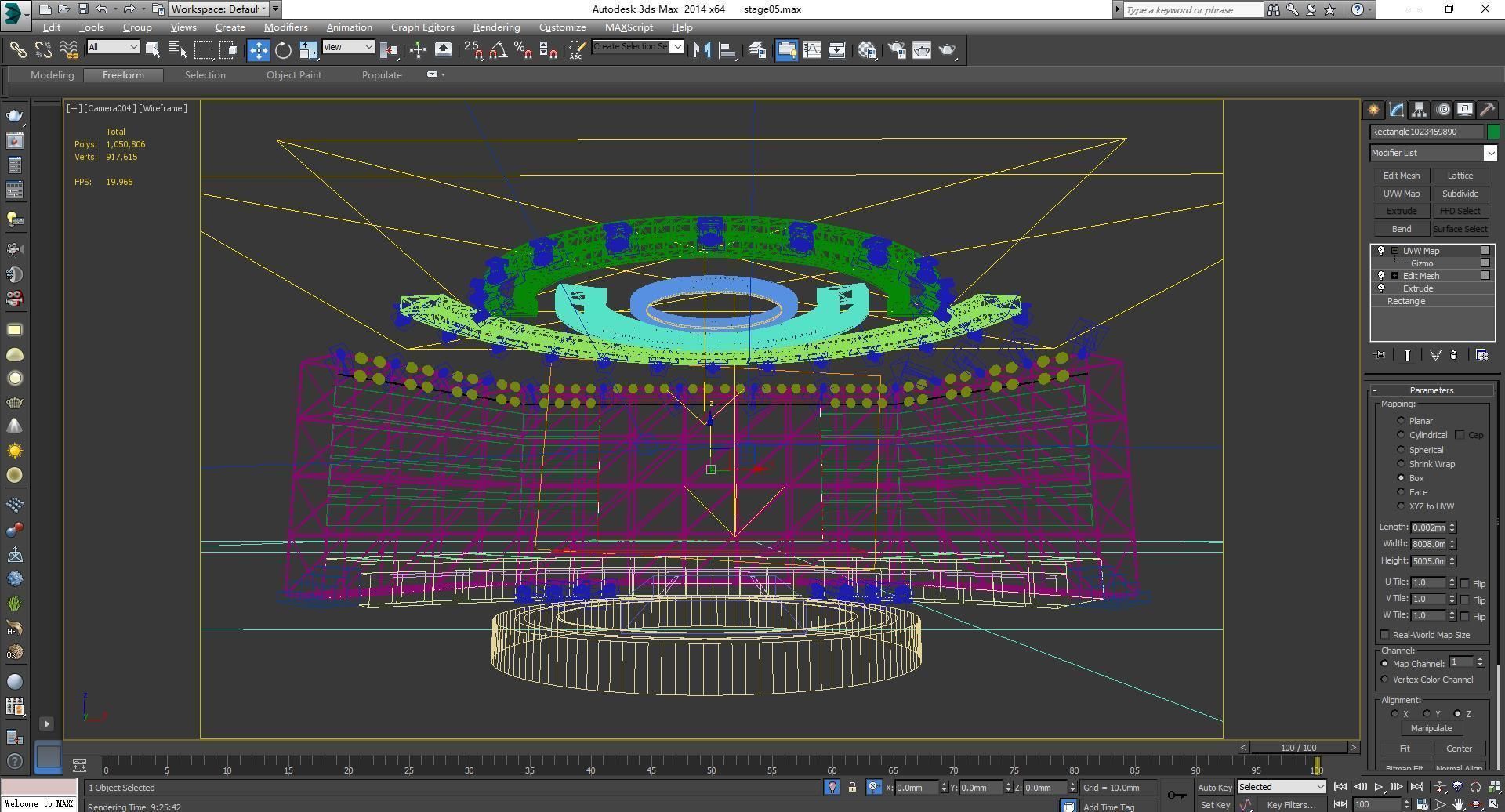Switch to the Utilities command panel
The image size is (1505, 812).
click(x=1487, y=110)
